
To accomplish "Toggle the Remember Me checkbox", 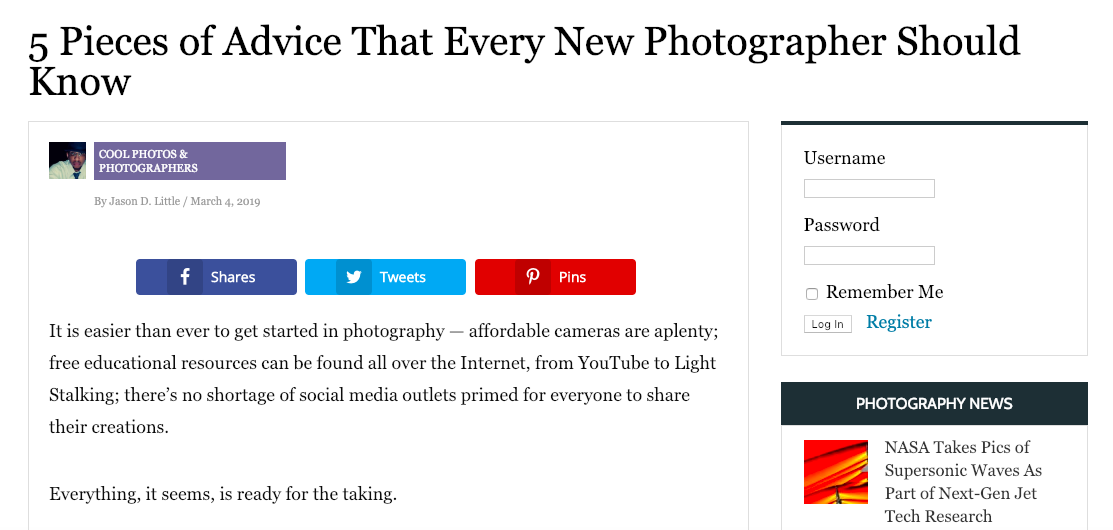I will coord(812,294).
